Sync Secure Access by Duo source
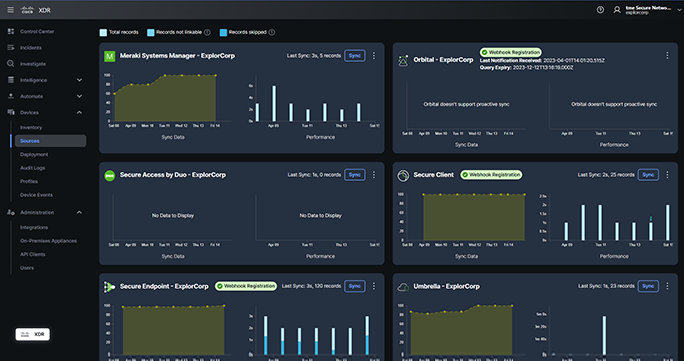Viewport: 684px width, 361px height. [x=355, y=175]
